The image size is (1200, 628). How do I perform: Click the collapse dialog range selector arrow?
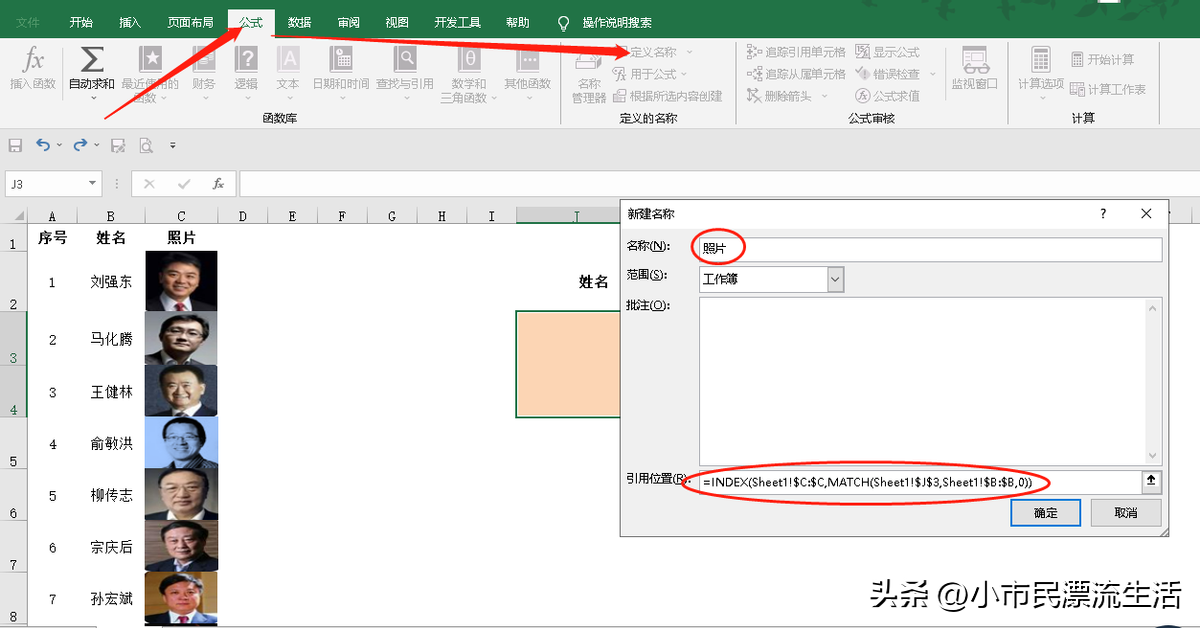[x=1151, y=482]
